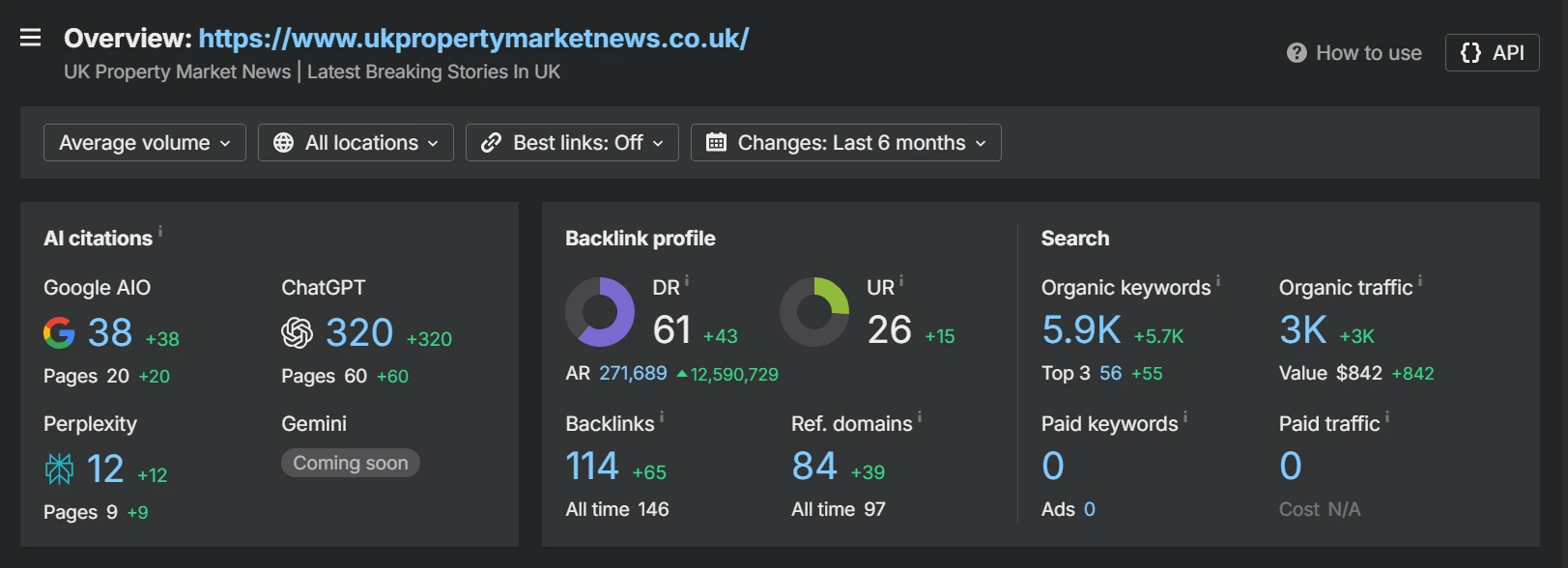Click the info icon beside Ref. domains
This screenshot has height=568, width=1568.
click(920, 417)
